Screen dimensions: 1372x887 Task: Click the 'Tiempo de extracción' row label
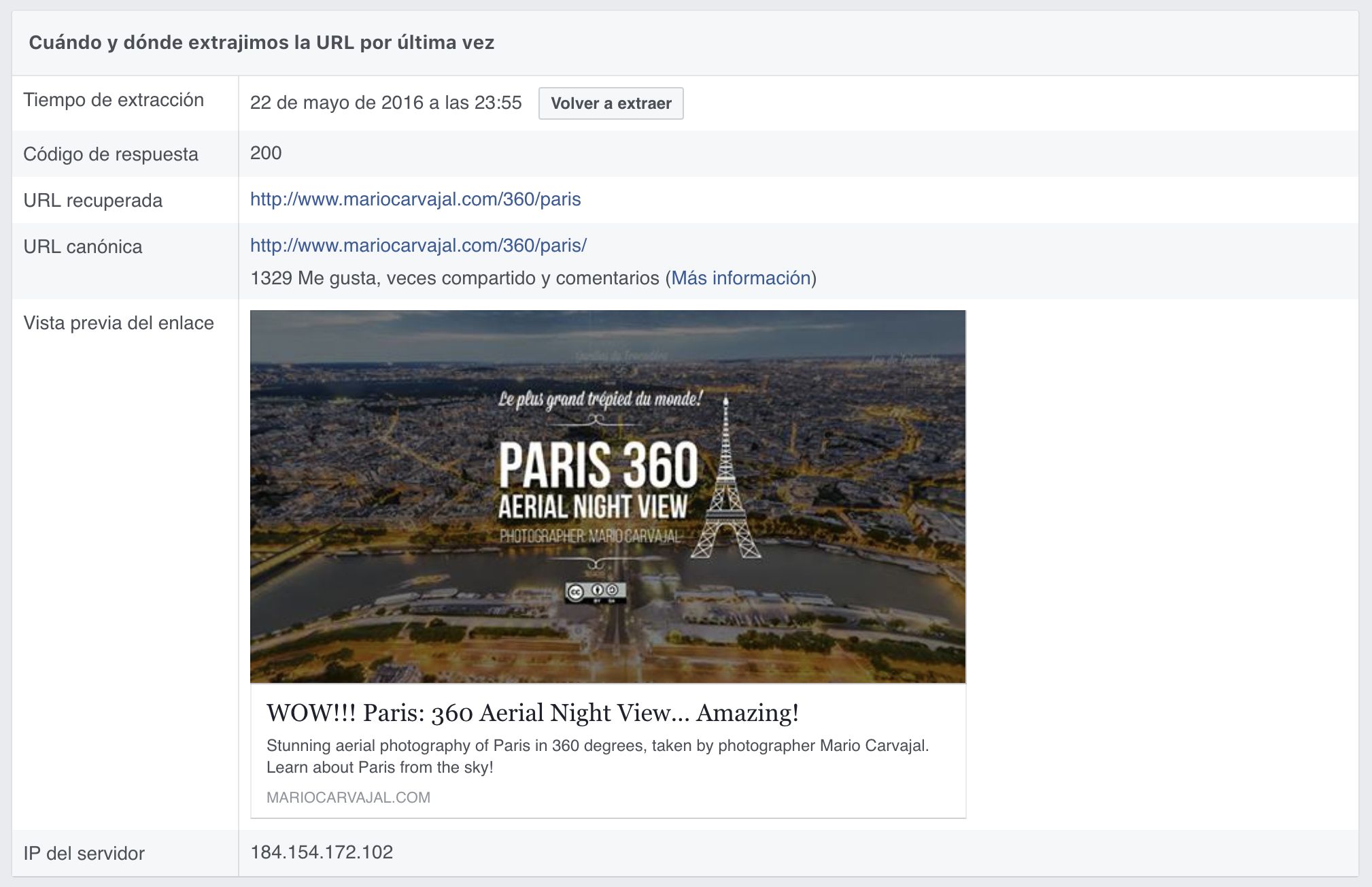pos(114,100)
